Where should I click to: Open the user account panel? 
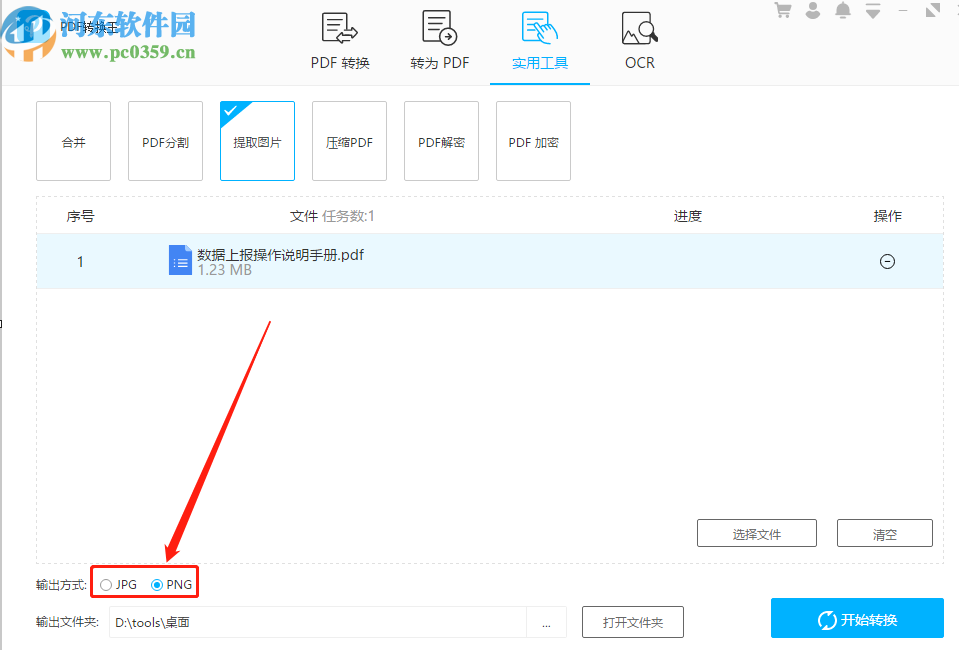point(812,10)
